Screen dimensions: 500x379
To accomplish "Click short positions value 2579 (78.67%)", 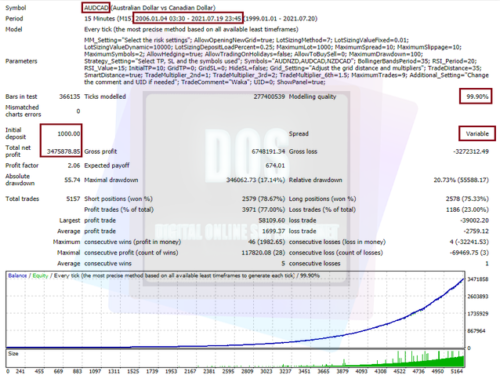I will tap(263, 199).
